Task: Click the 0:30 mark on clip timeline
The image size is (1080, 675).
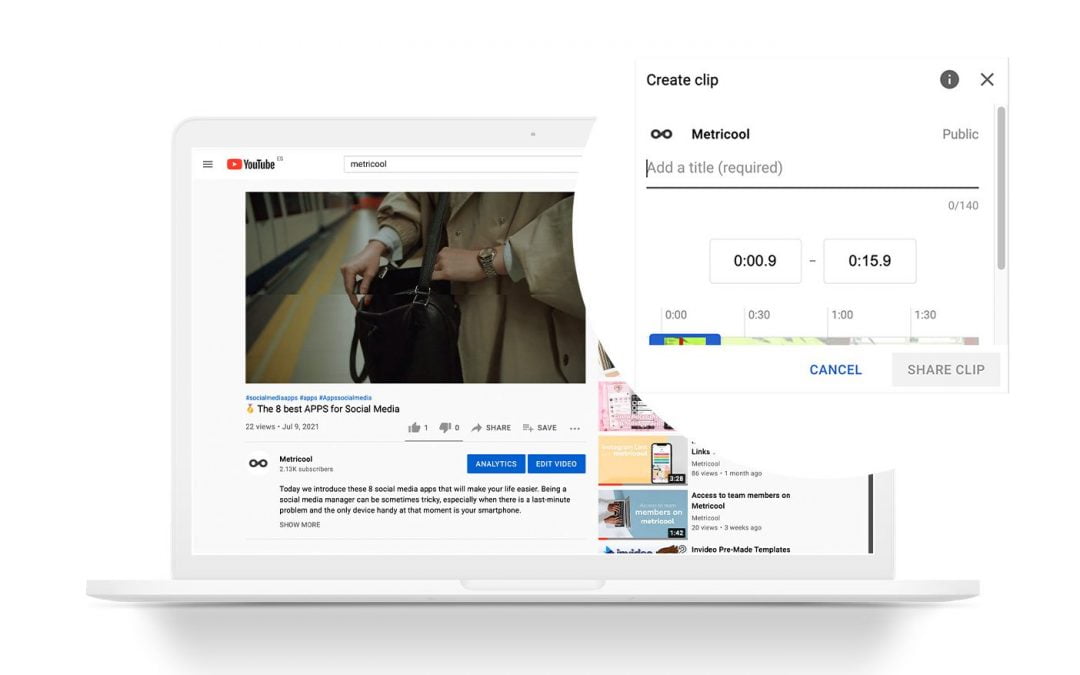Action: click(x=758, y=315)
